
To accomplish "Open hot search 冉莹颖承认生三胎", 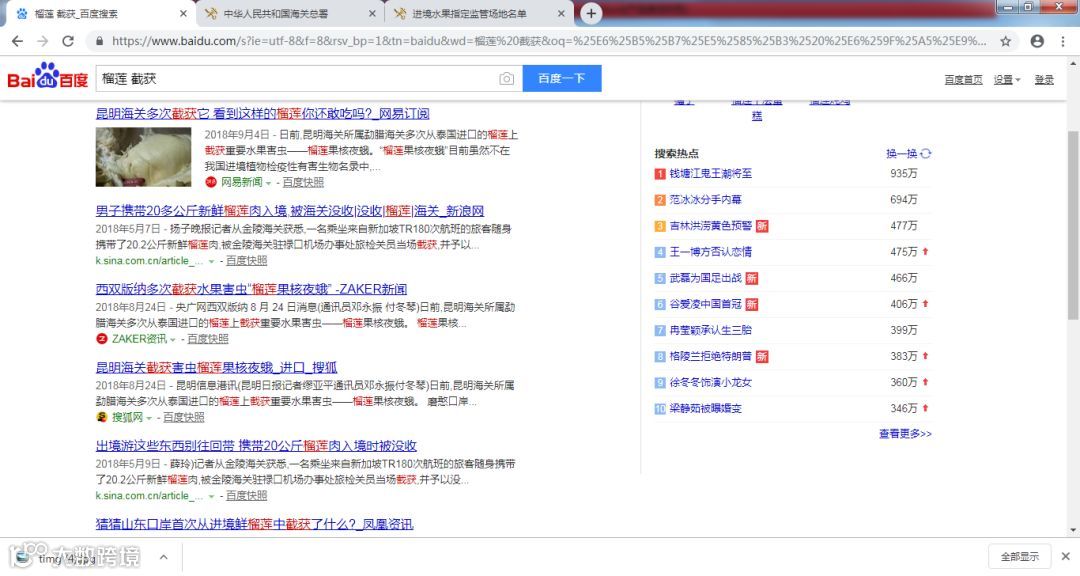I will coord(711,331).
